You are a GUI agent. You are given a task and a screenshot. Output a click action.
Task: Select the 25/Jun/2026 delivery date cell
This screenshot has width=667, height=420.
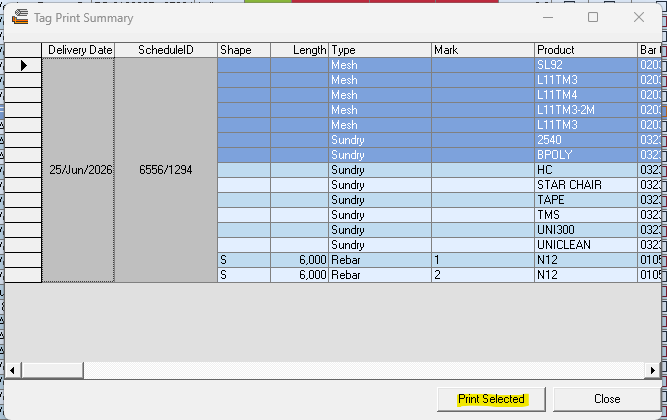[78, 170]
